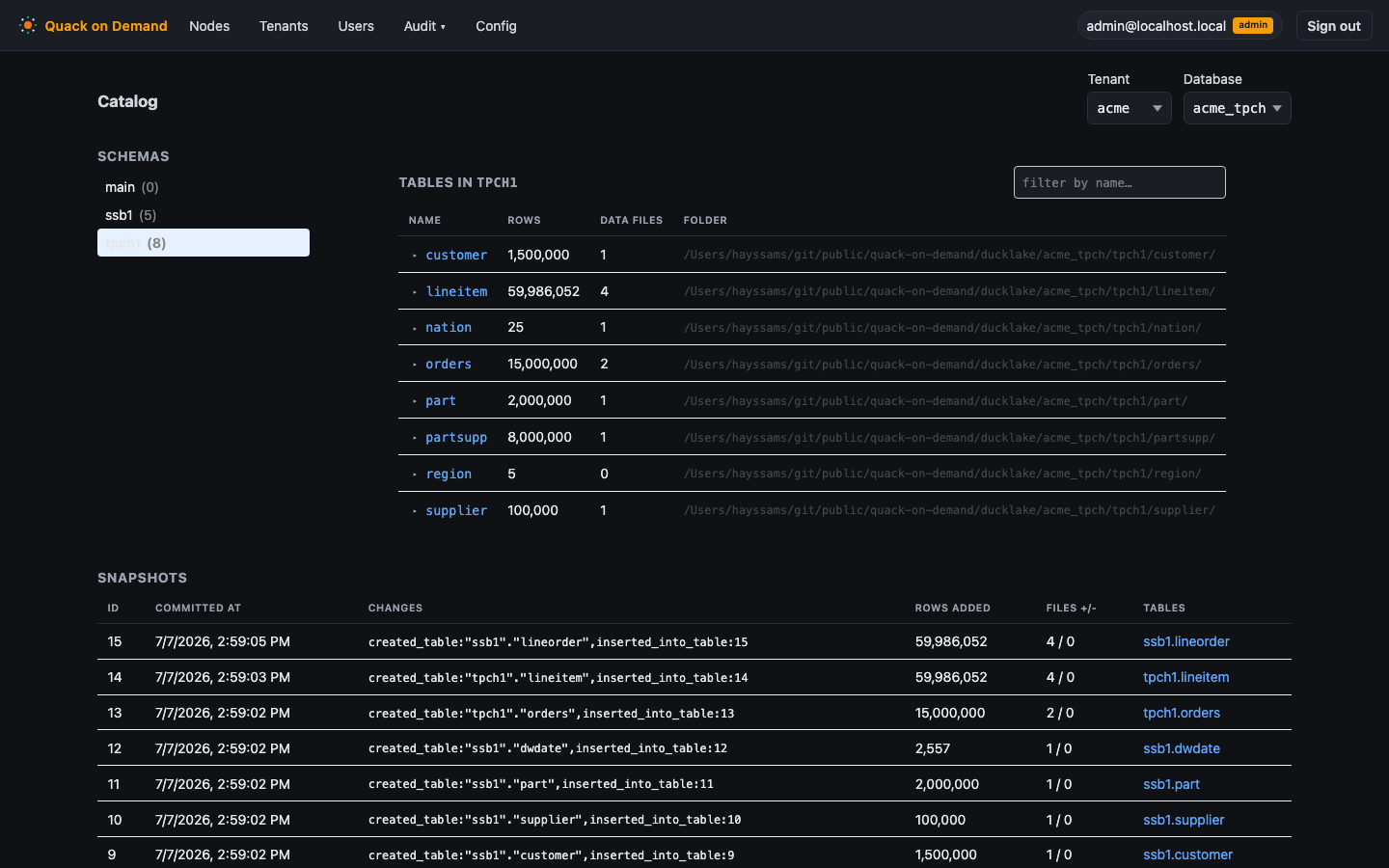
Task: Expand the orders row marker
Action: (x=415, y=365)
